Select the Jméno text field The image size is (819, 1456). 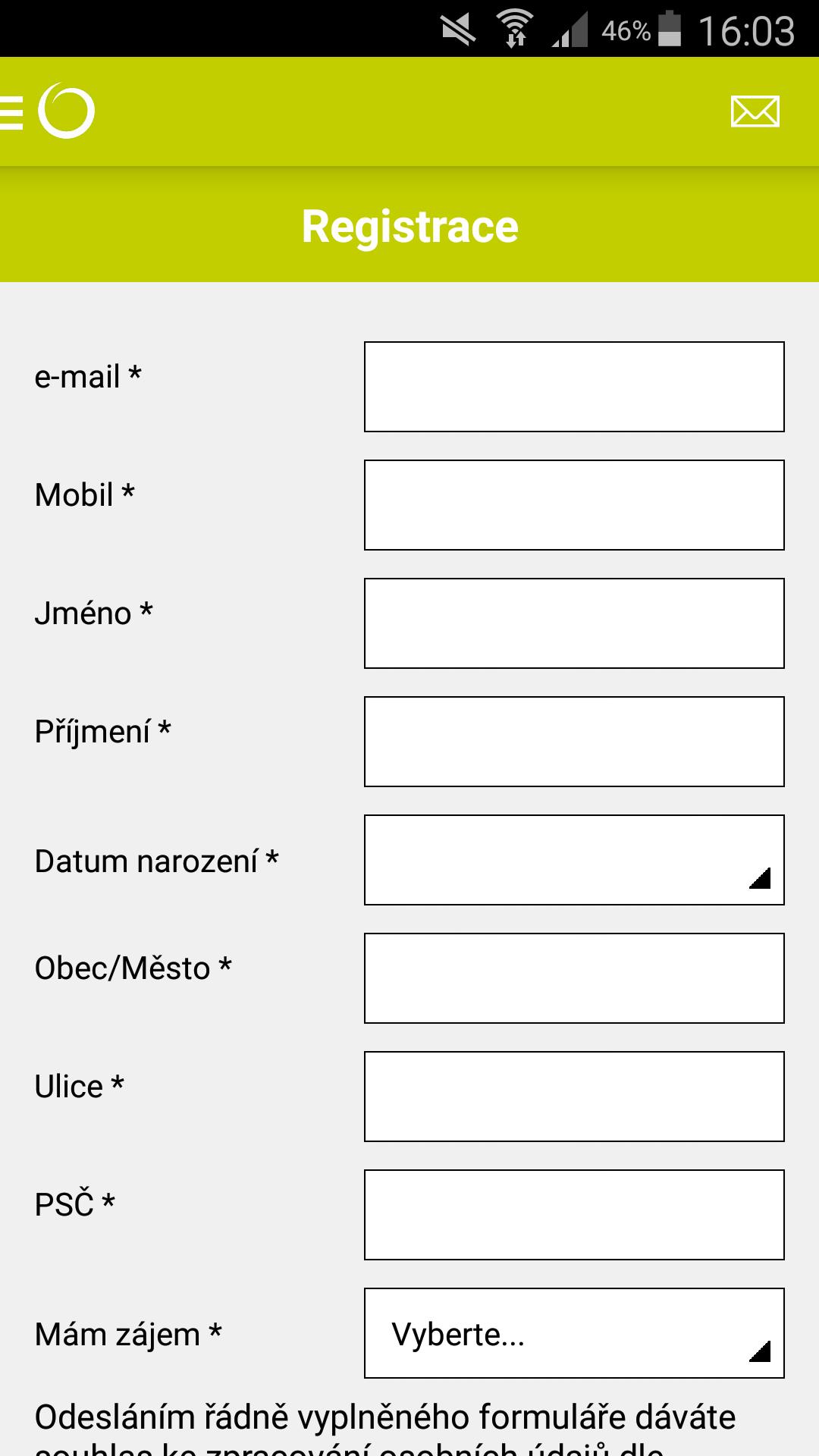point(574,623)
